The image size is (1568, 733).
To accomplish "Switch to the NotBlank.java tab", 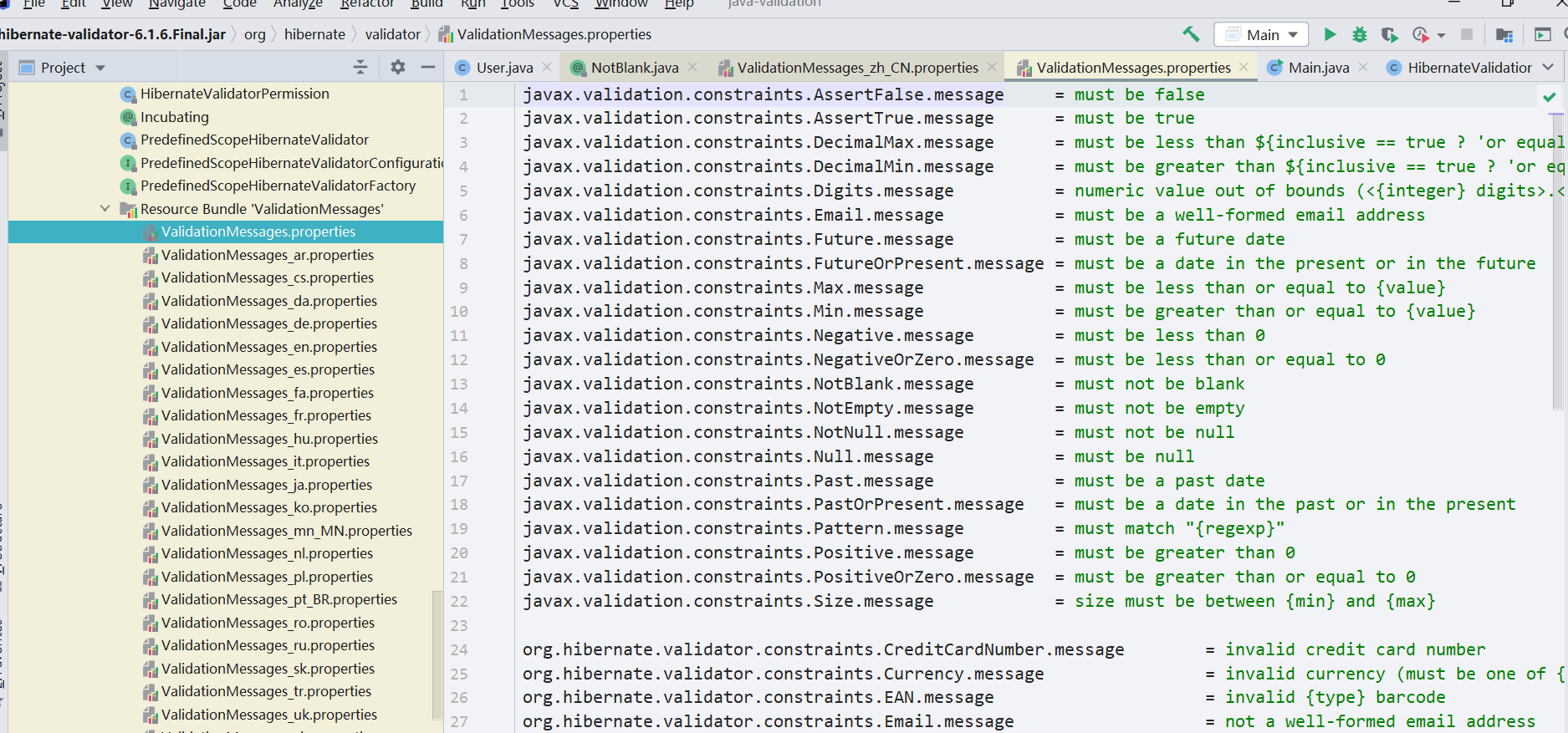I will tap(635, 68).
